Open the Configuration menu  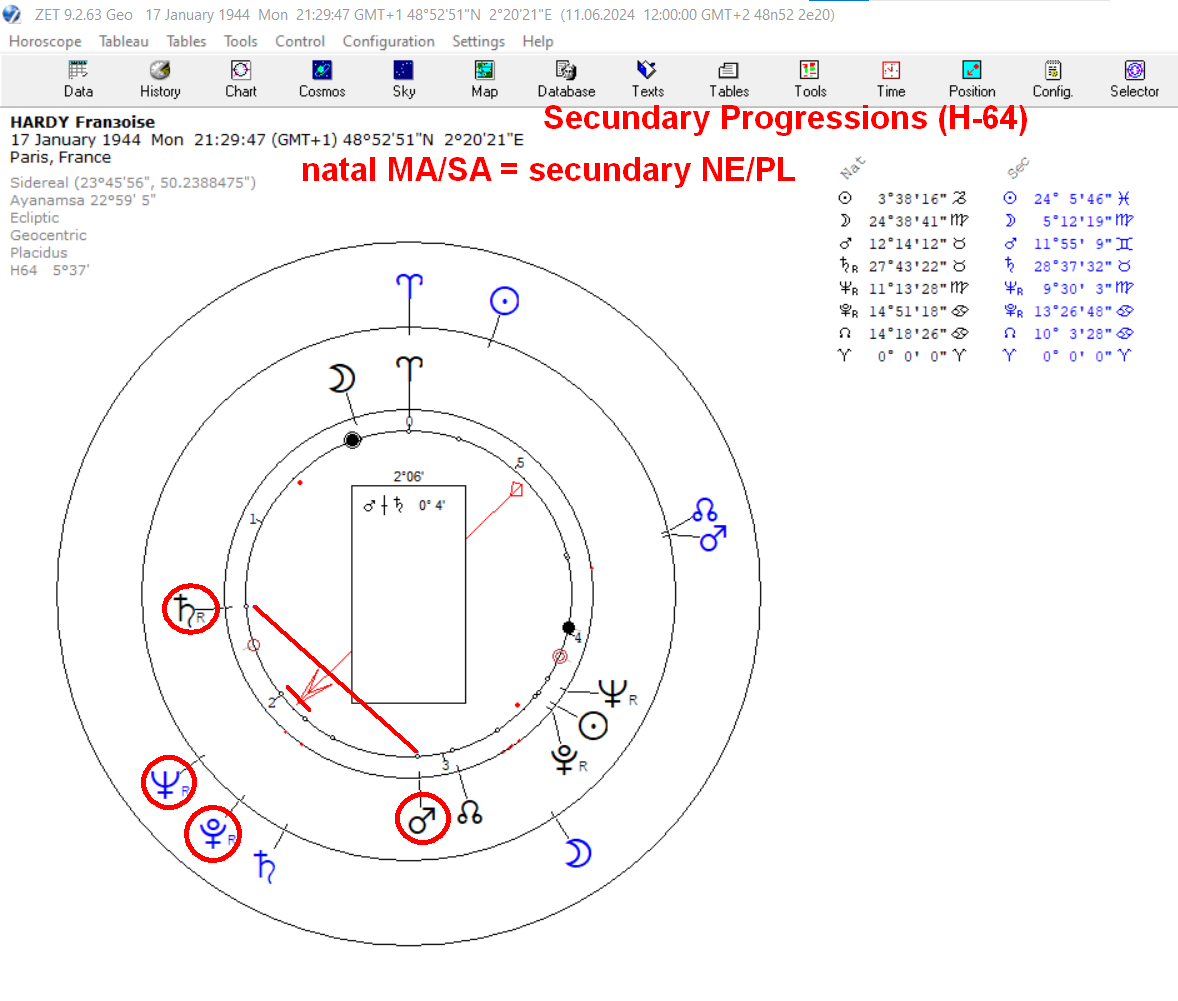(x=388, y=41)
